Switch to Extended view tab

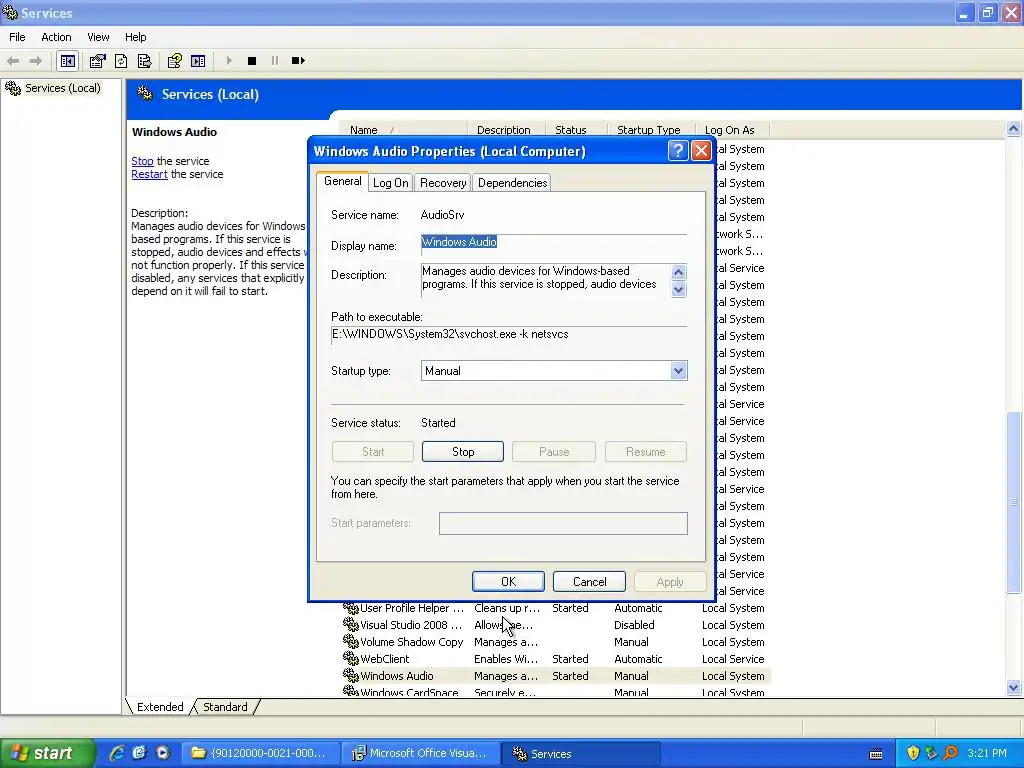[160, 707]
